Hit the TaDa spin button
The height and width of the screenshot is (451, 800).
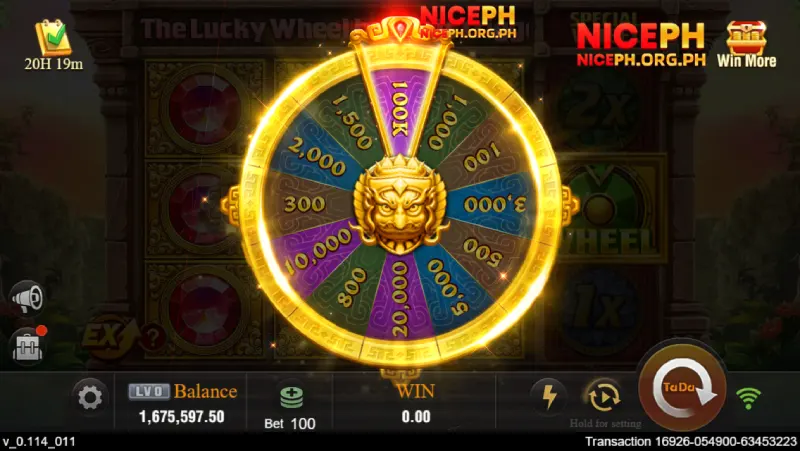(683, 388)
